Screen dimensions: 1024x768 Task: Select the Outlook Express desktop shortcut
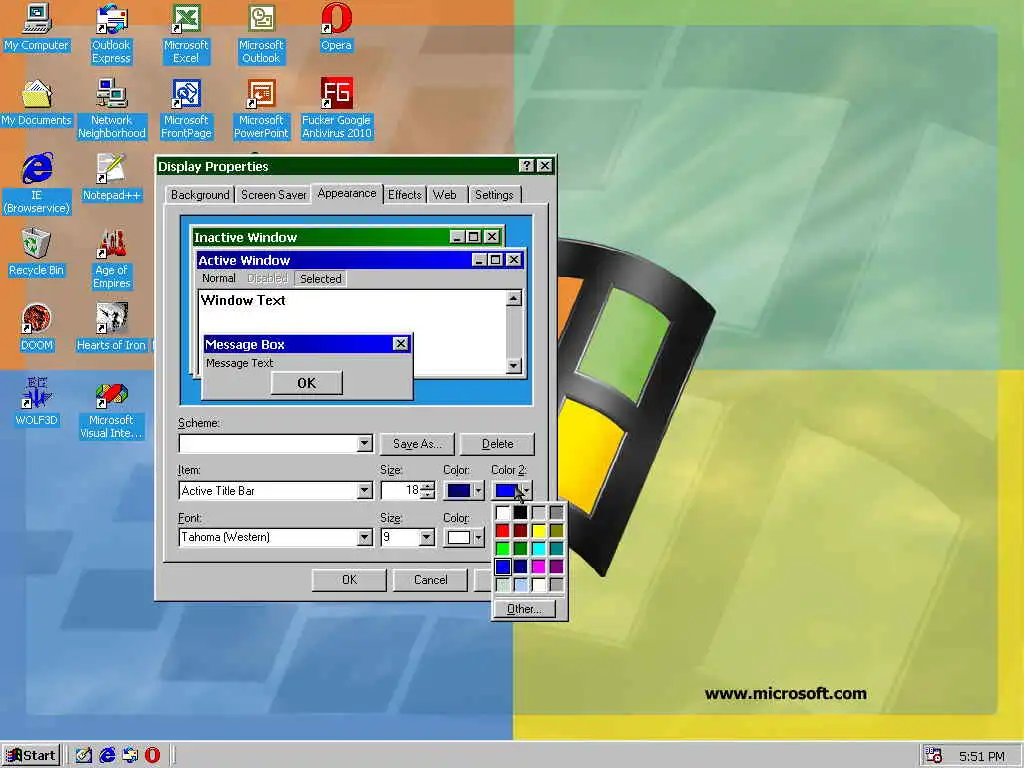pos(111,34)
